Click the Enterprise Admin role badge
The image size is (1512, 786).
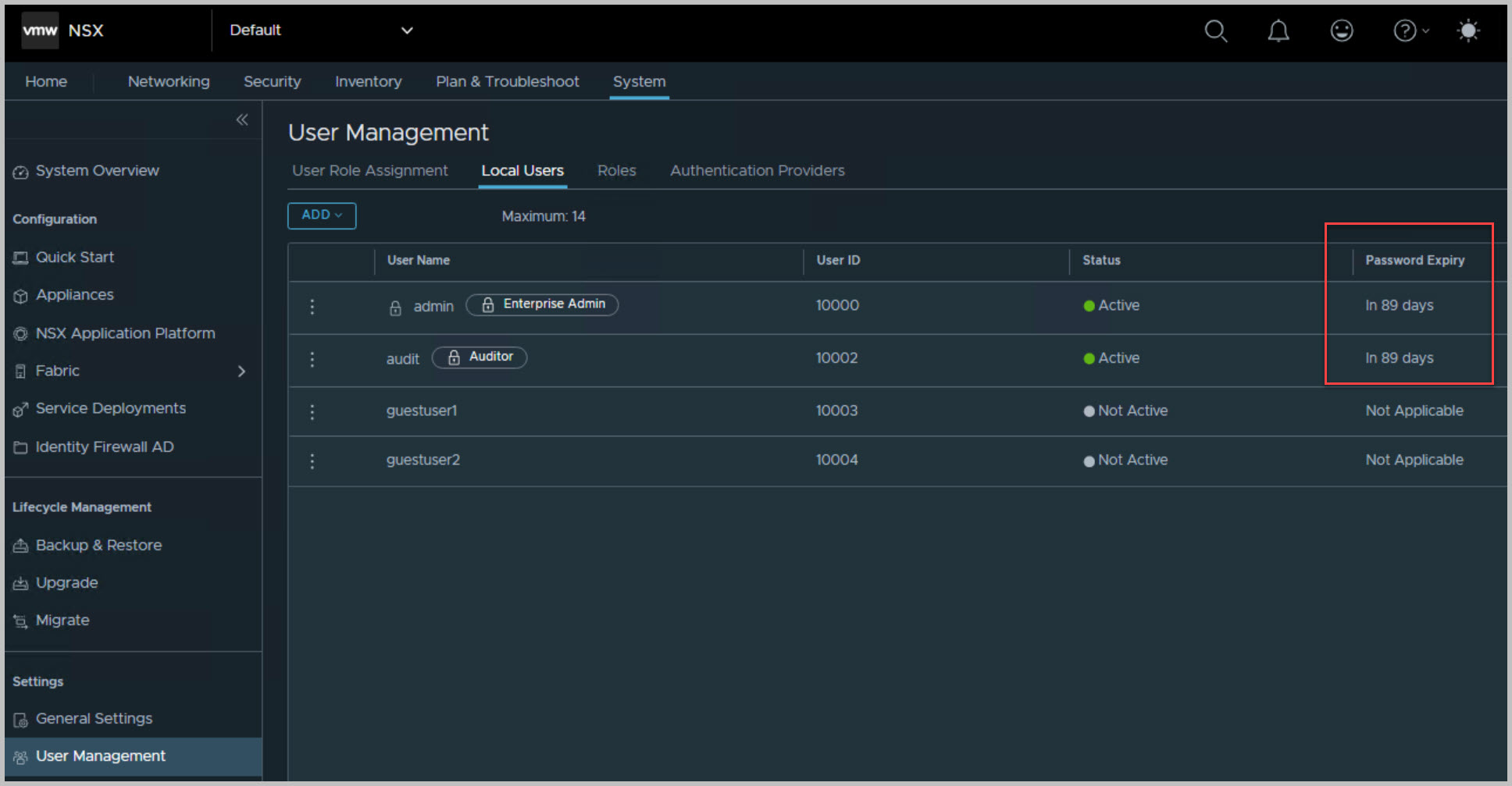click(543, 304)
